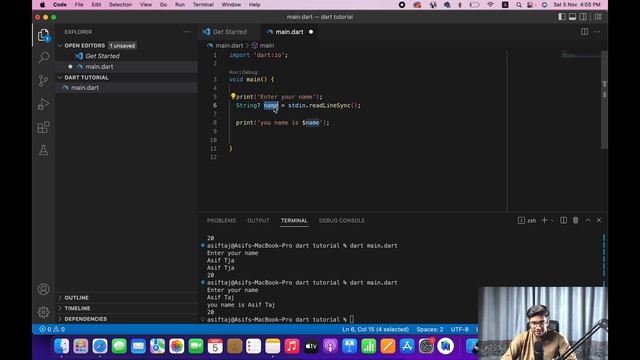Switch to the Output tab
Viewport: 640px width, 360px height.
pos(258,220)
